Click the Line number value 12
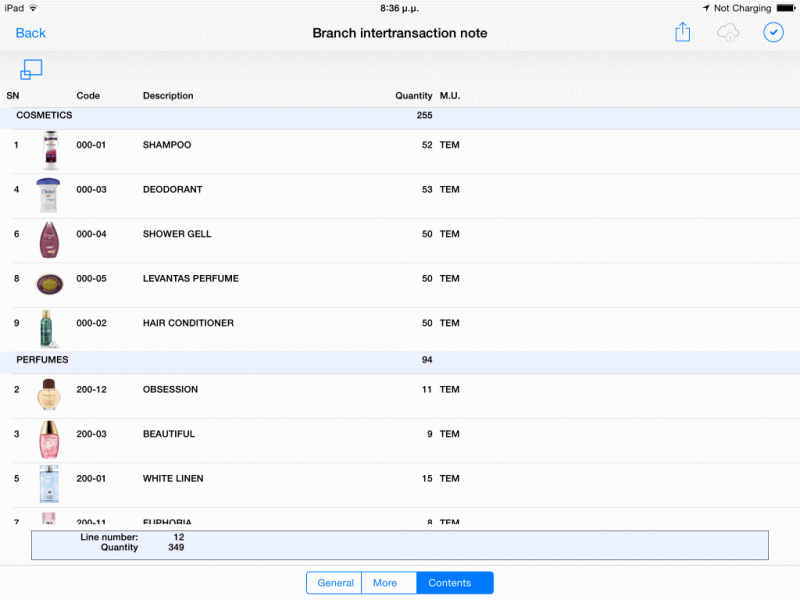 [x=179, y=537]
